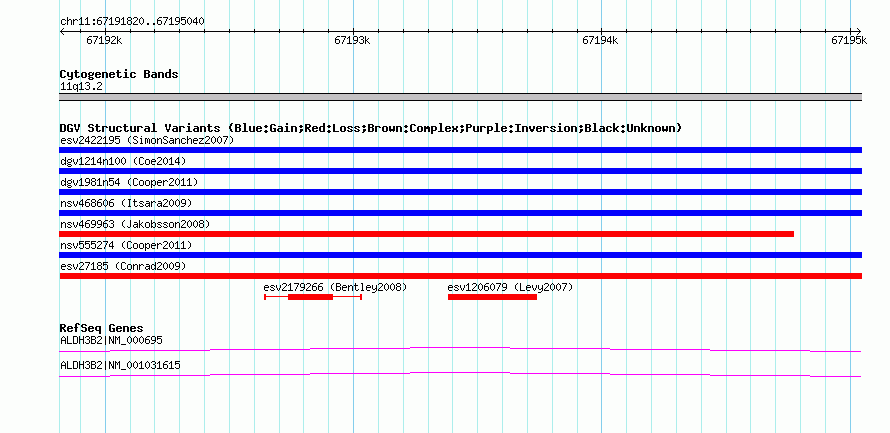890x433 pixels.
Task: Select the dgv1214n100 (Coe2014) variant bar
Action: 460,171
